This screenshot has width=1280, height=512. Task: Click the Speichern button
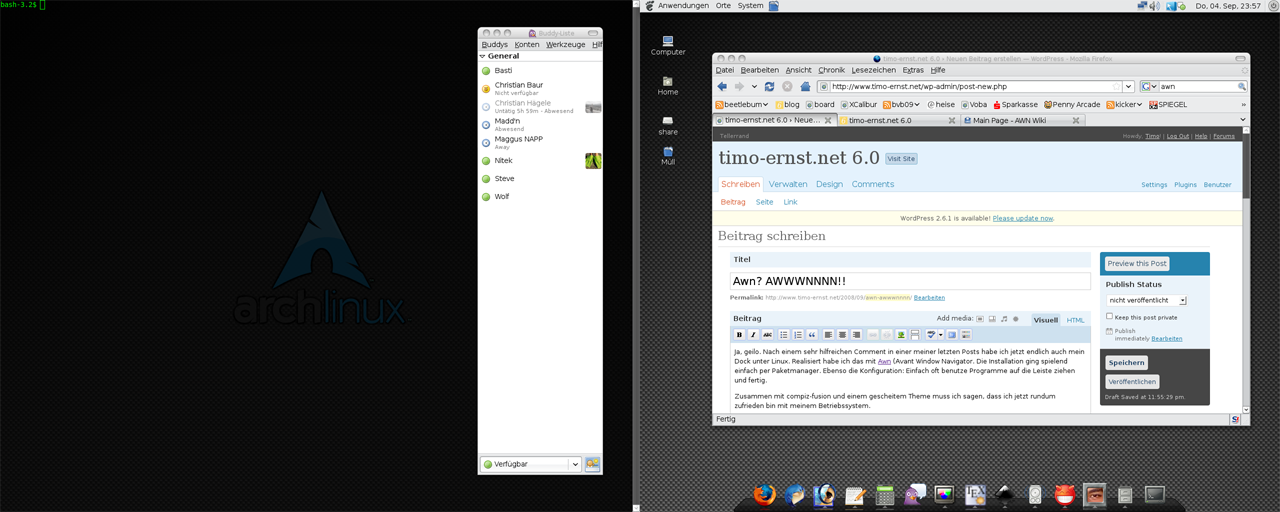[x=1127, y=363]
